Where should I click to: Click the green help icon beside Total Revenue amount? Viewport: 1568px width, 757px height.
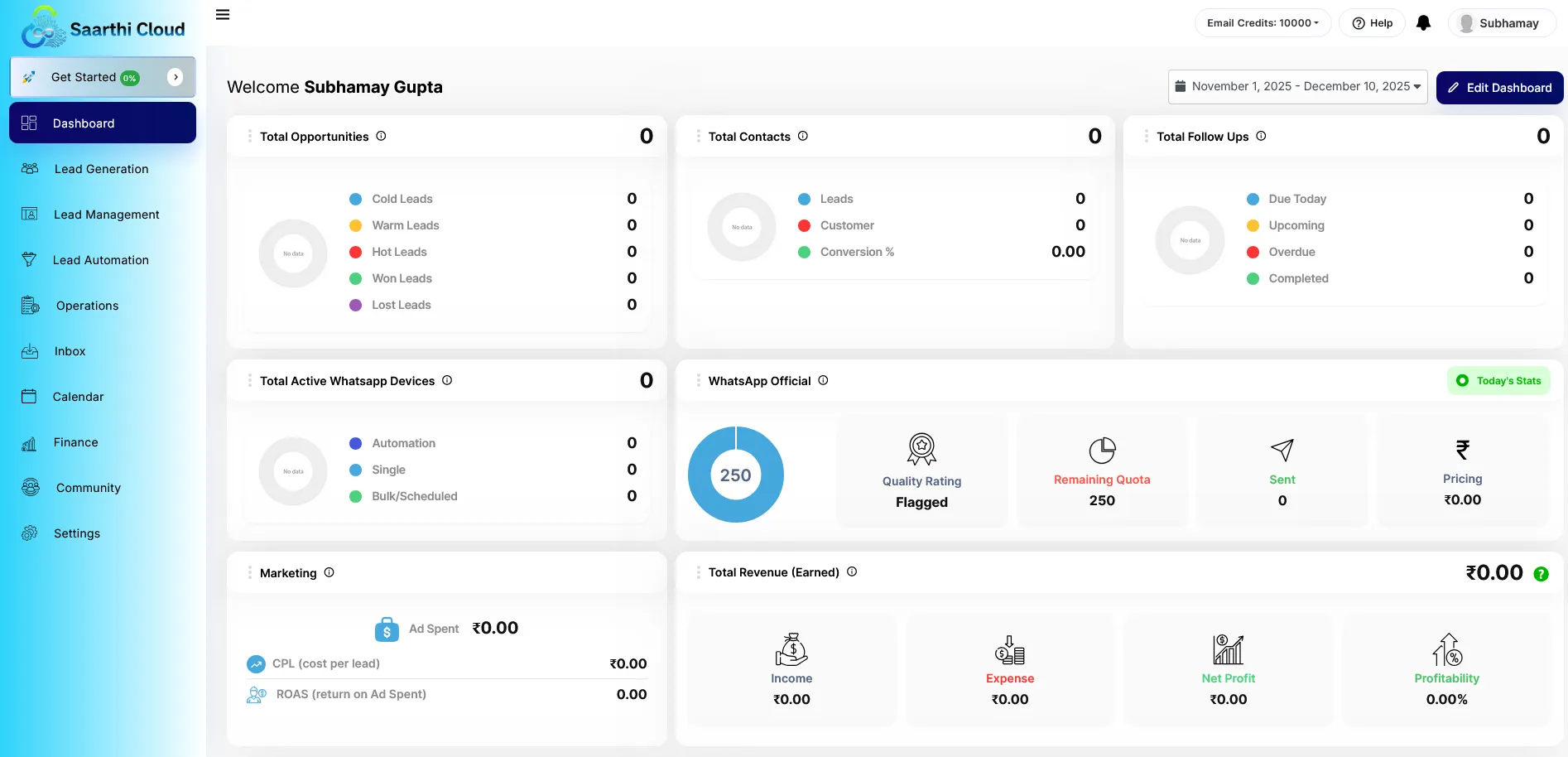coord(1541,574)
